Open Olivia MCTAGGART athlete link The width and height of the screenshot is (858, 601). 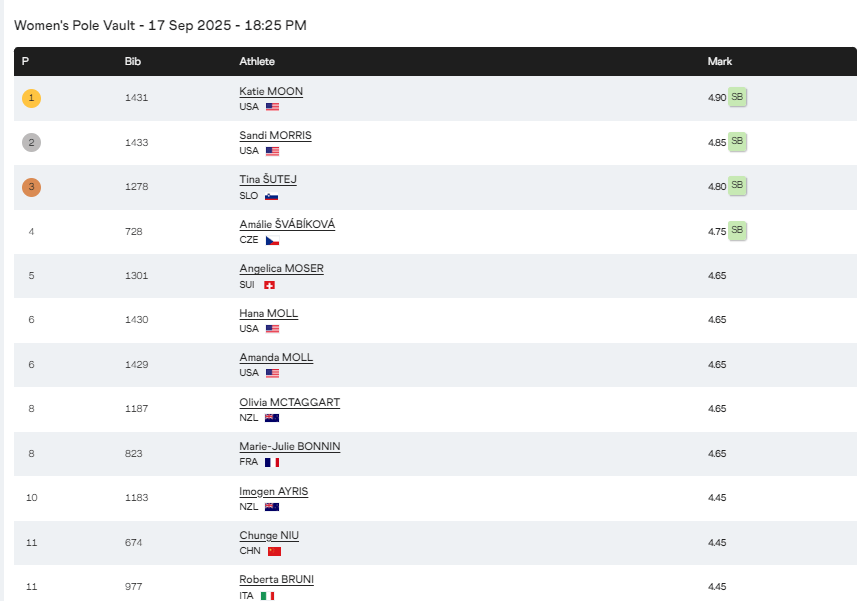(x=289, y=402)
